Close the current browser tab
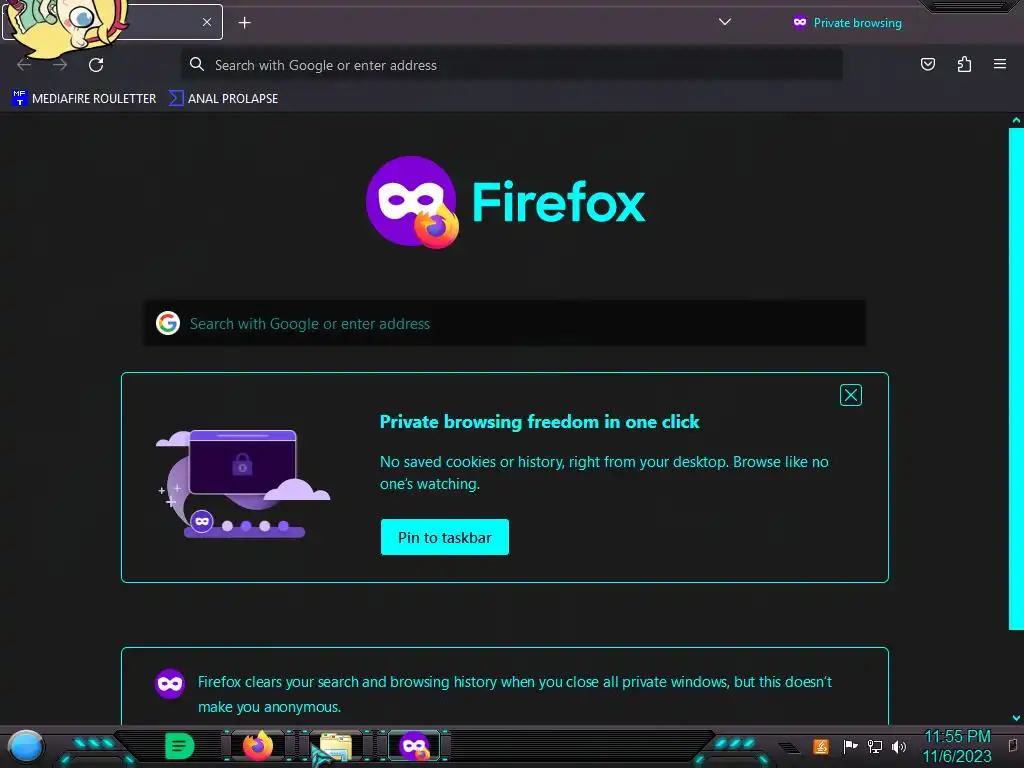The image size is (1024, 768). [206, 22]
